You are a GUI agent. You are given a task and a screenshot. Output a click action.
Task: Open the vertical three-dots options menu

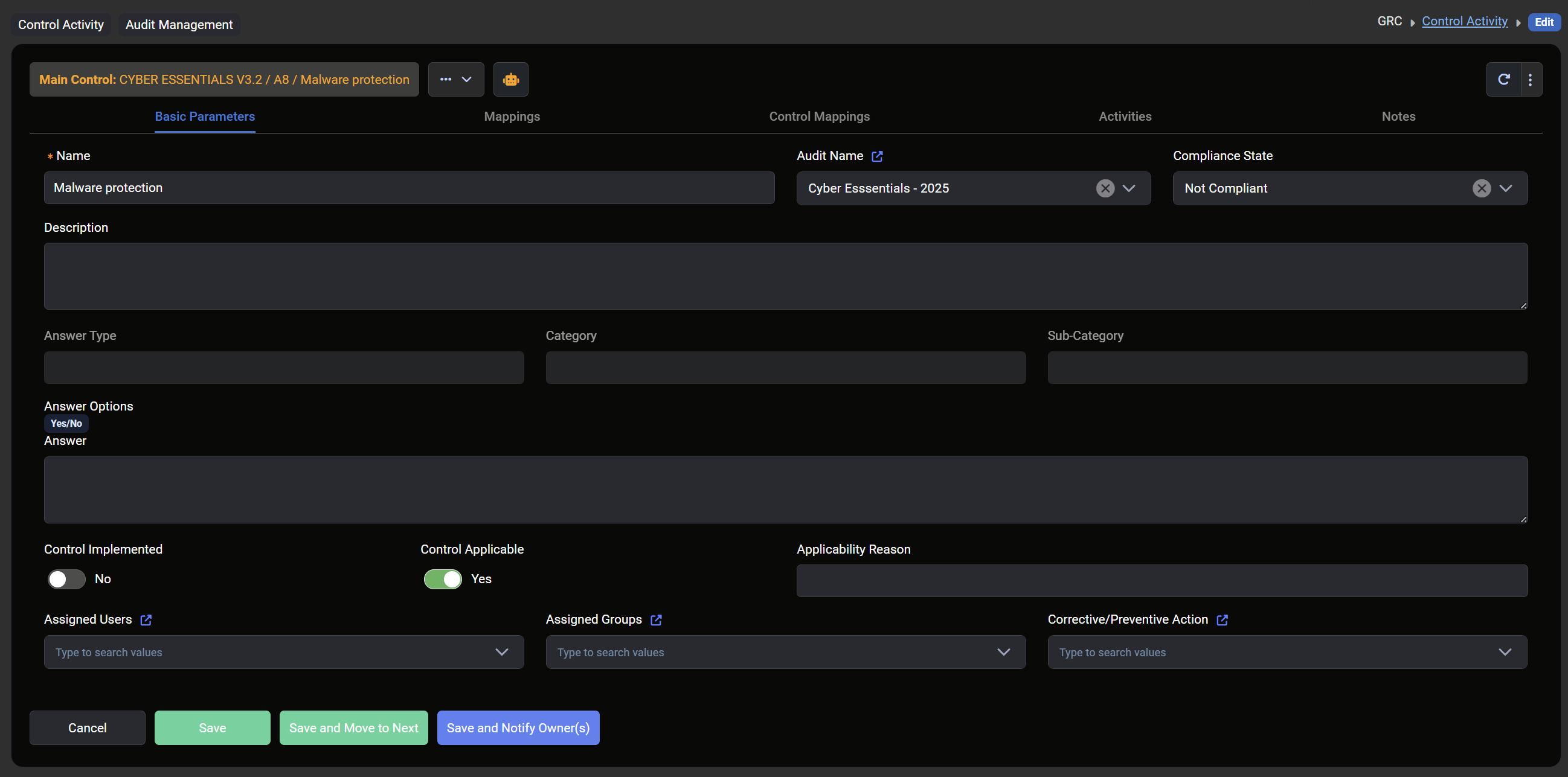(x=1531, y=79)
